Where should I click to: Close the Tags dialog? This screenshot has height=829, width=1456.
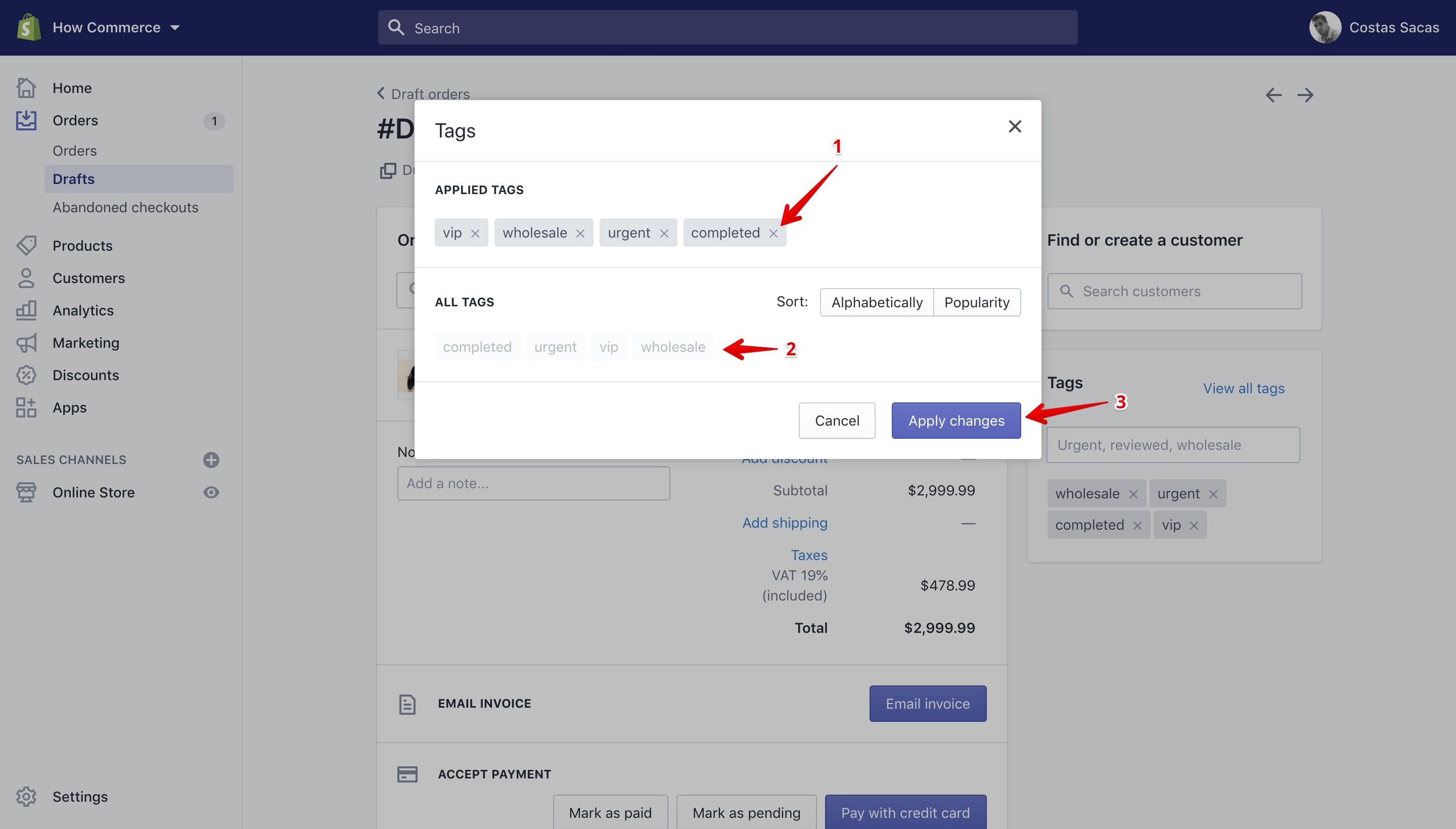(1015, 126)
